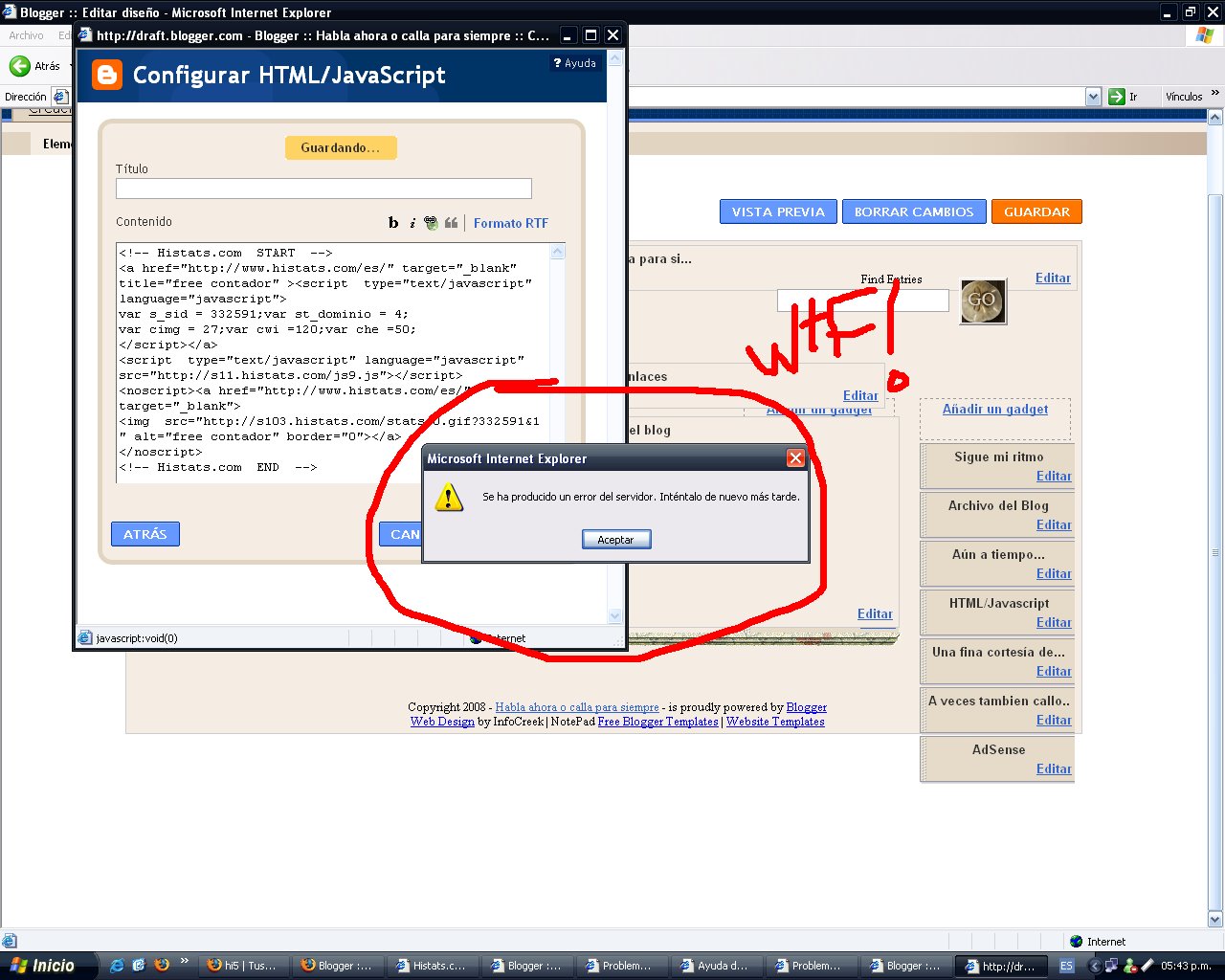Switch to the Histats taskbar window
The width and height of the screenshot is (1225, 980).
432,966
